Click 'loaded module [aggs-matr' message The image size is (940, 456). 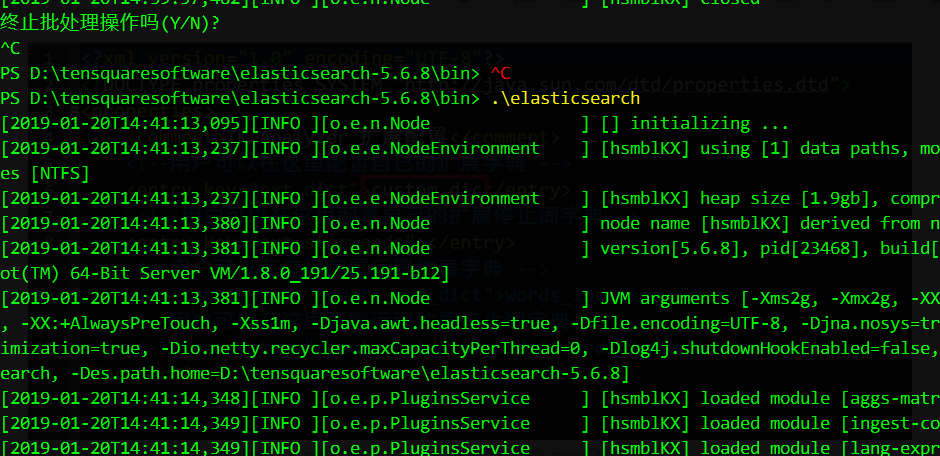820,398
